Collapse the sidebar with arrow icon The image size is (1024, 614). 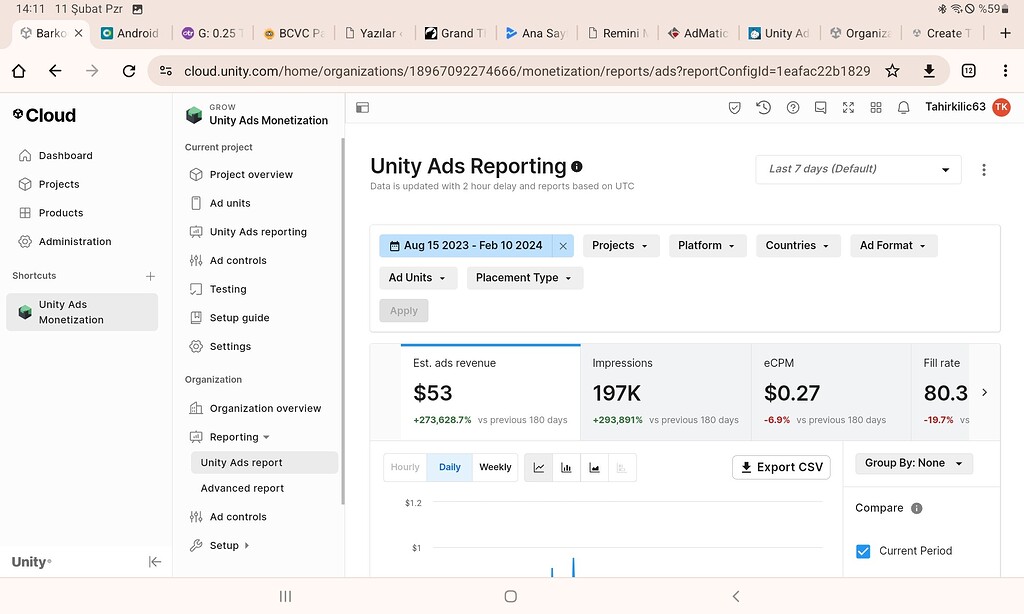pyautogui.click(x=155, y=562)
